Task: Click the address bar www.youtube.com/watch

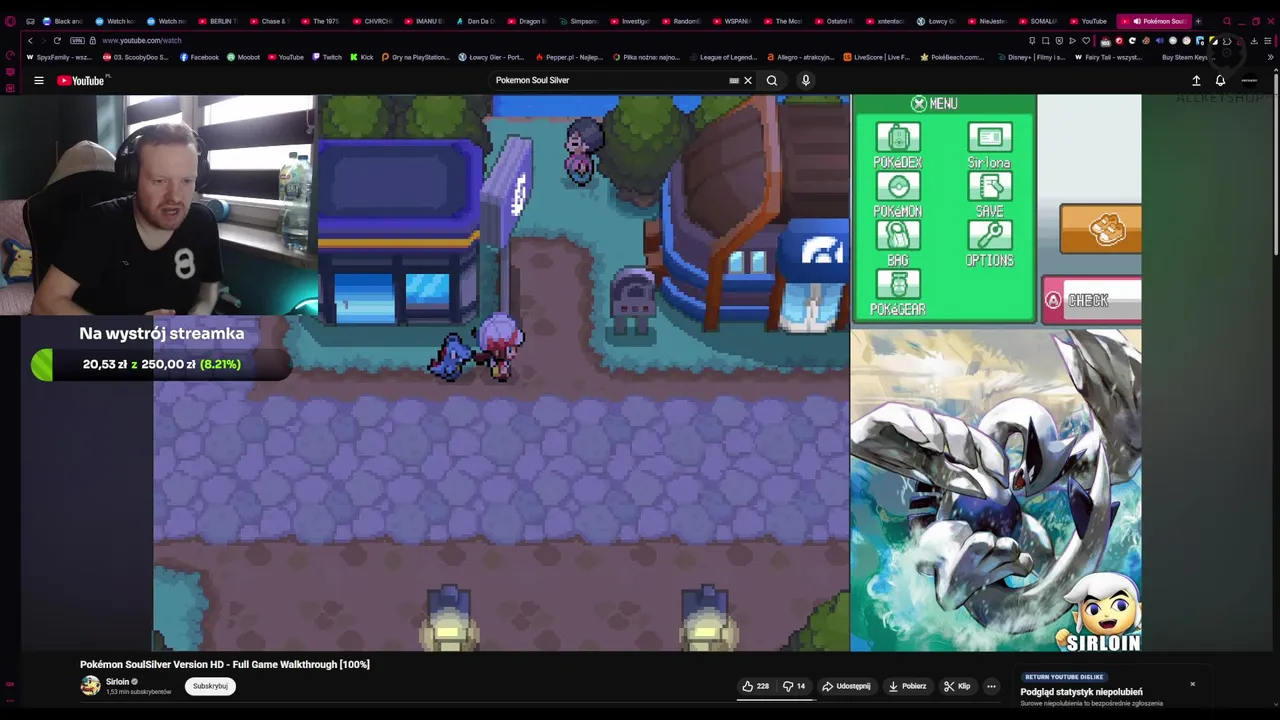Action: [142, 41]
